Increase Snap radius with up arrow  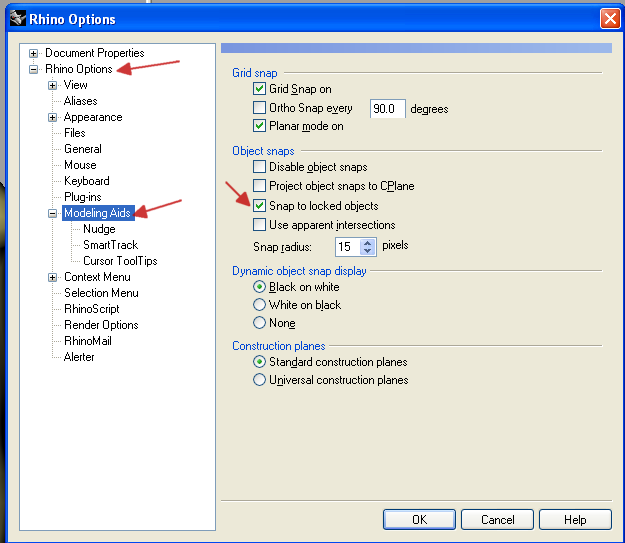[x=368, y=243]
